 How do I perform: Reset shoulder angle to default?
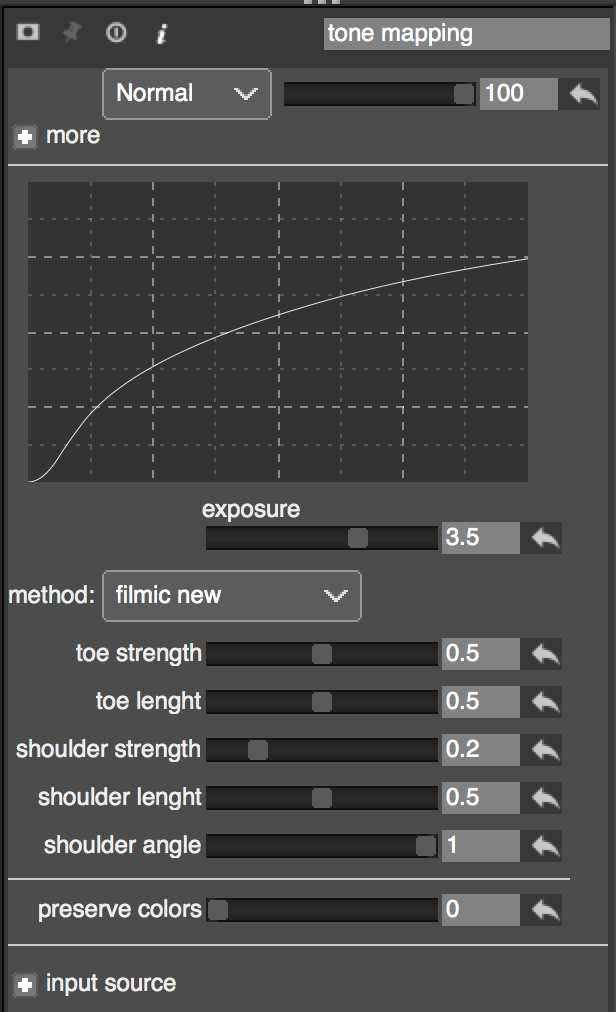coord(545,846)
